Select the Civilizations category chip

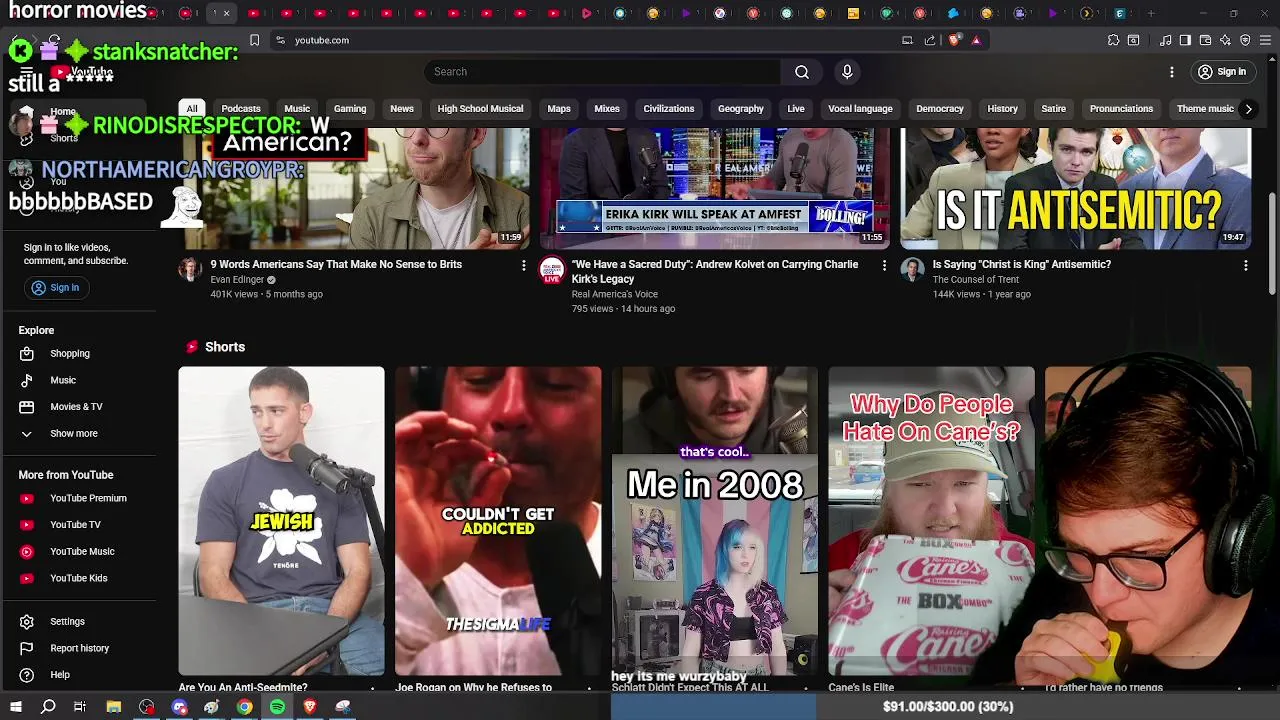click(669, 109)
